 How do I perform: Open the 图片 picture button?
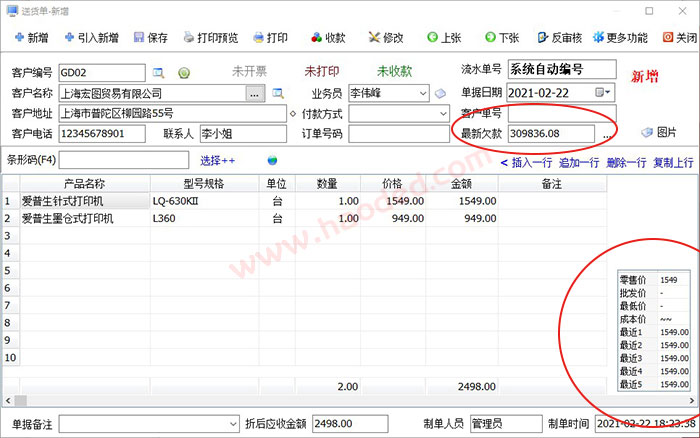coord(658,132)
